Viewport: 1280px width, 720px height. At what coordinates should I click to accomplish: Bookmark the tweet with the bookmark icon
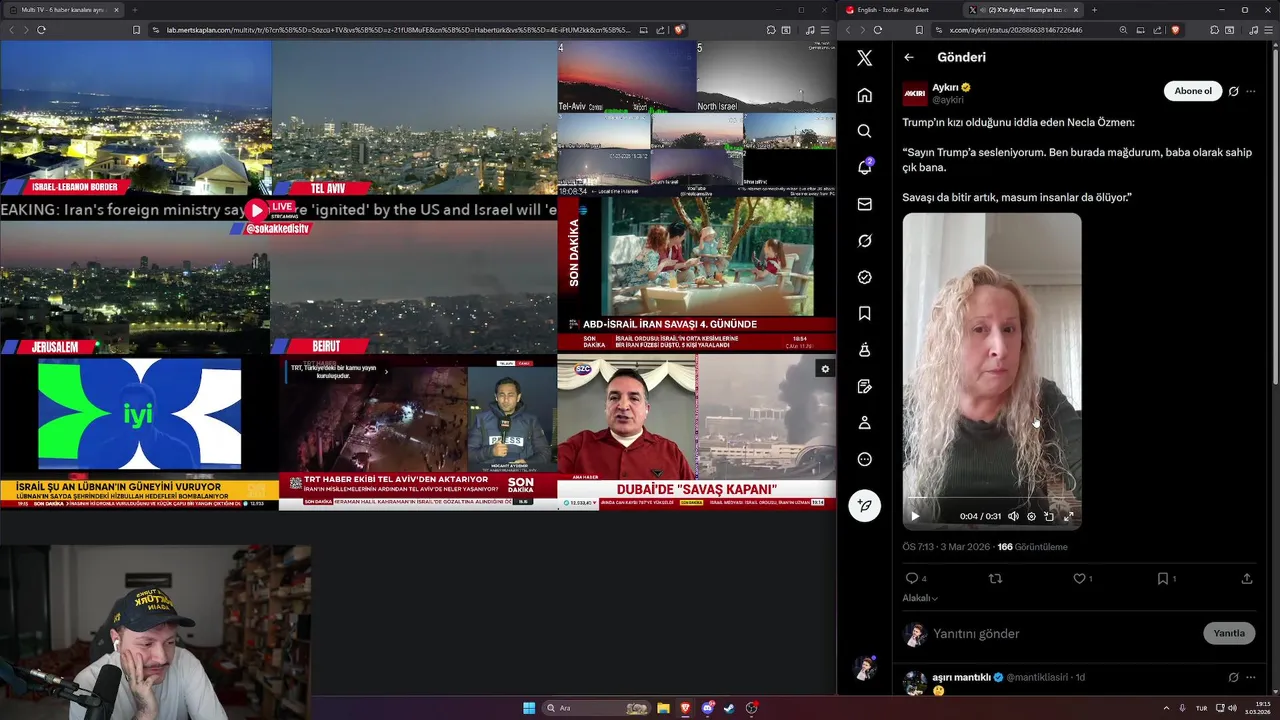pyautogui.click(x=1162, y=578)
